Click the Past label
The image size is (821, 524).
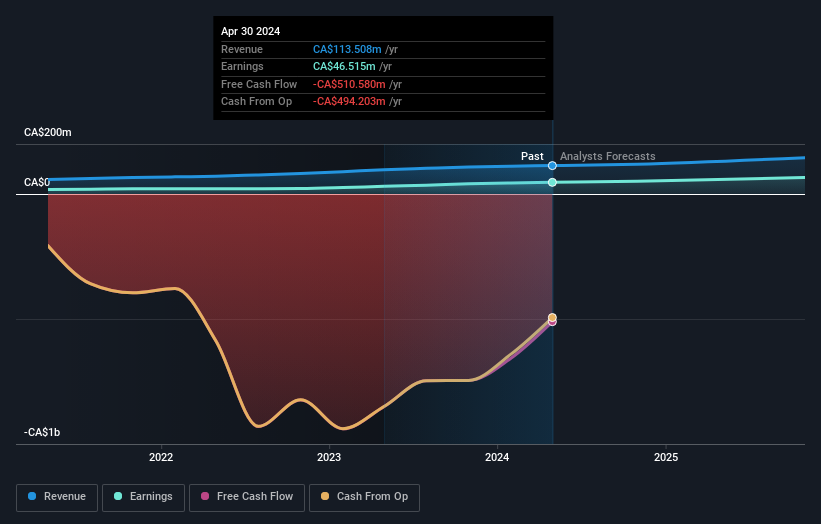click(x=532, y=156)
